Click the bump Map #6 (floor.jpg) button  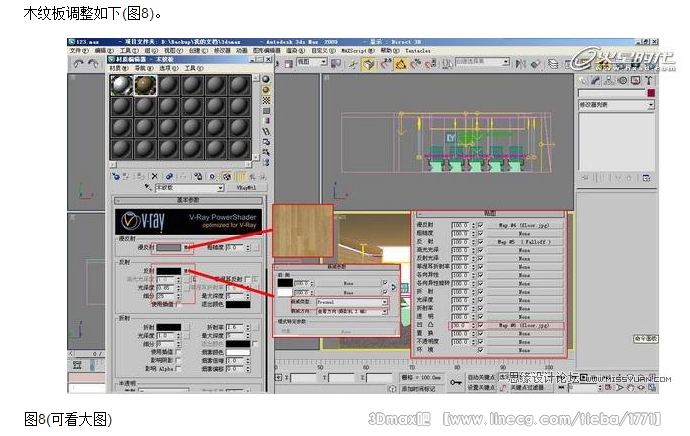click(x=523, y=326)
